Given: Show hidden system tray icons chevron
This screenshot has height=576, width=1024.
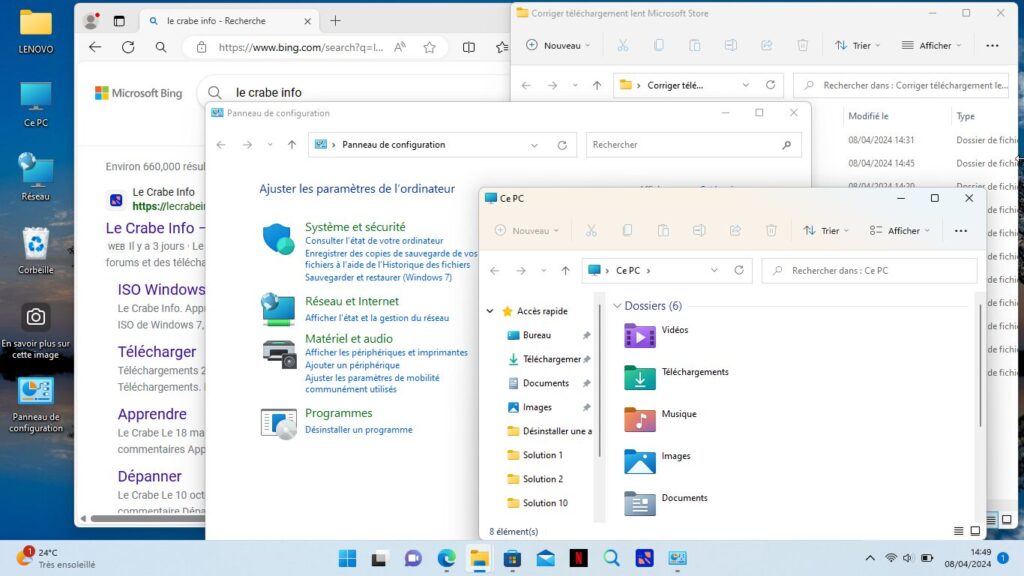Looking at the screenshot, I should pyautogui.click(x=870, y=558).
